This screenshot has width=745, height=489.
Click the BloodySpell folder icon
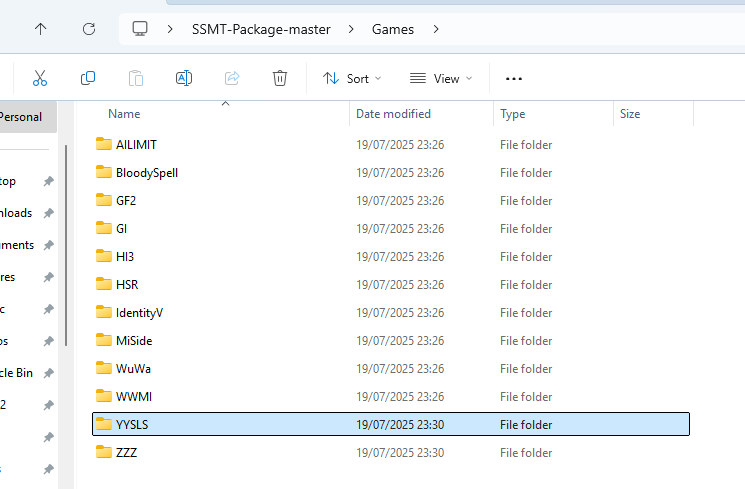coord(104,172)
